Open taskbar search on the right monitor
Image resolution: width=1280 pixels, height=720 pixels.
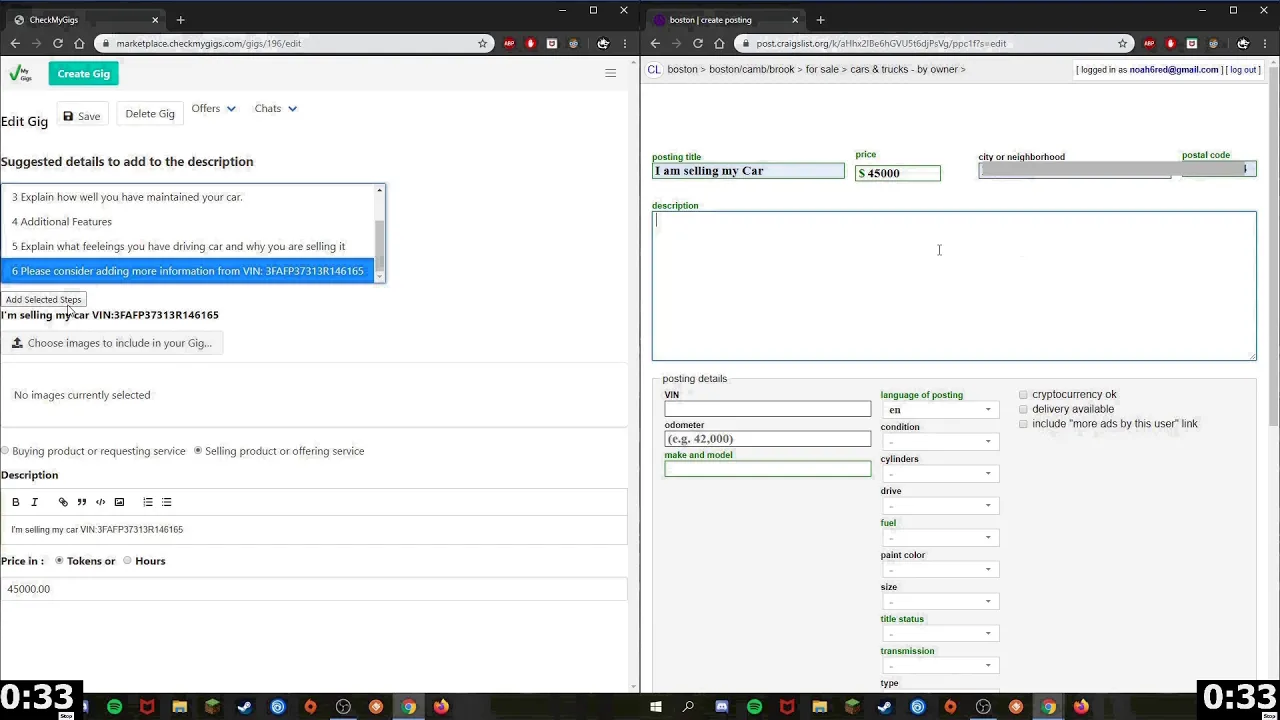pos(688,707)
